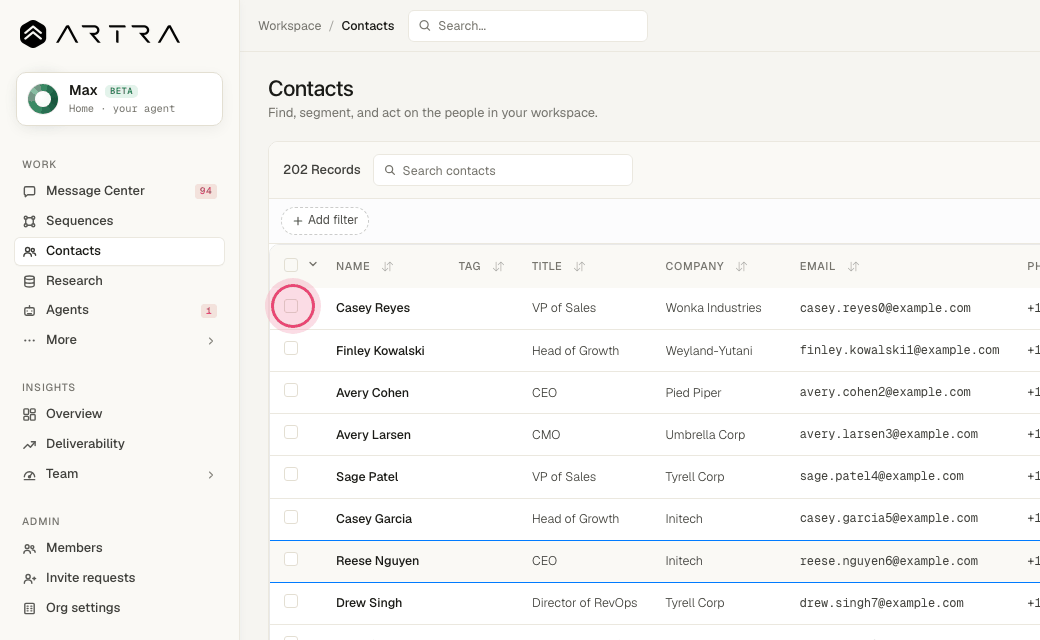Click the Overview dashboard icon
1040x640 pixels.
point(29,415)
